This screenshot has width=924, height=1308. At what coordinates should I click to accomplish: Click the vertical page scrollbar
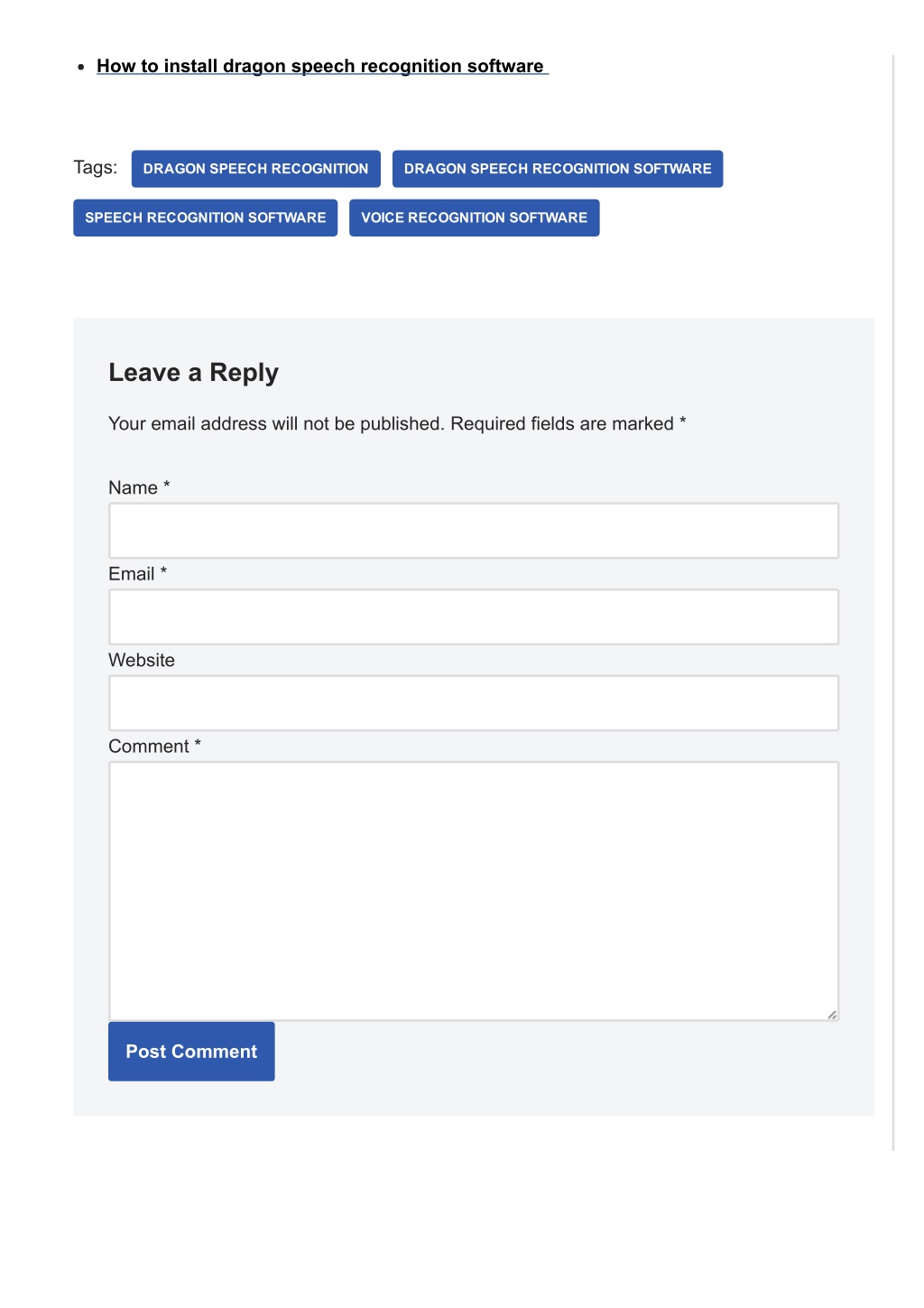pos(893,603)
